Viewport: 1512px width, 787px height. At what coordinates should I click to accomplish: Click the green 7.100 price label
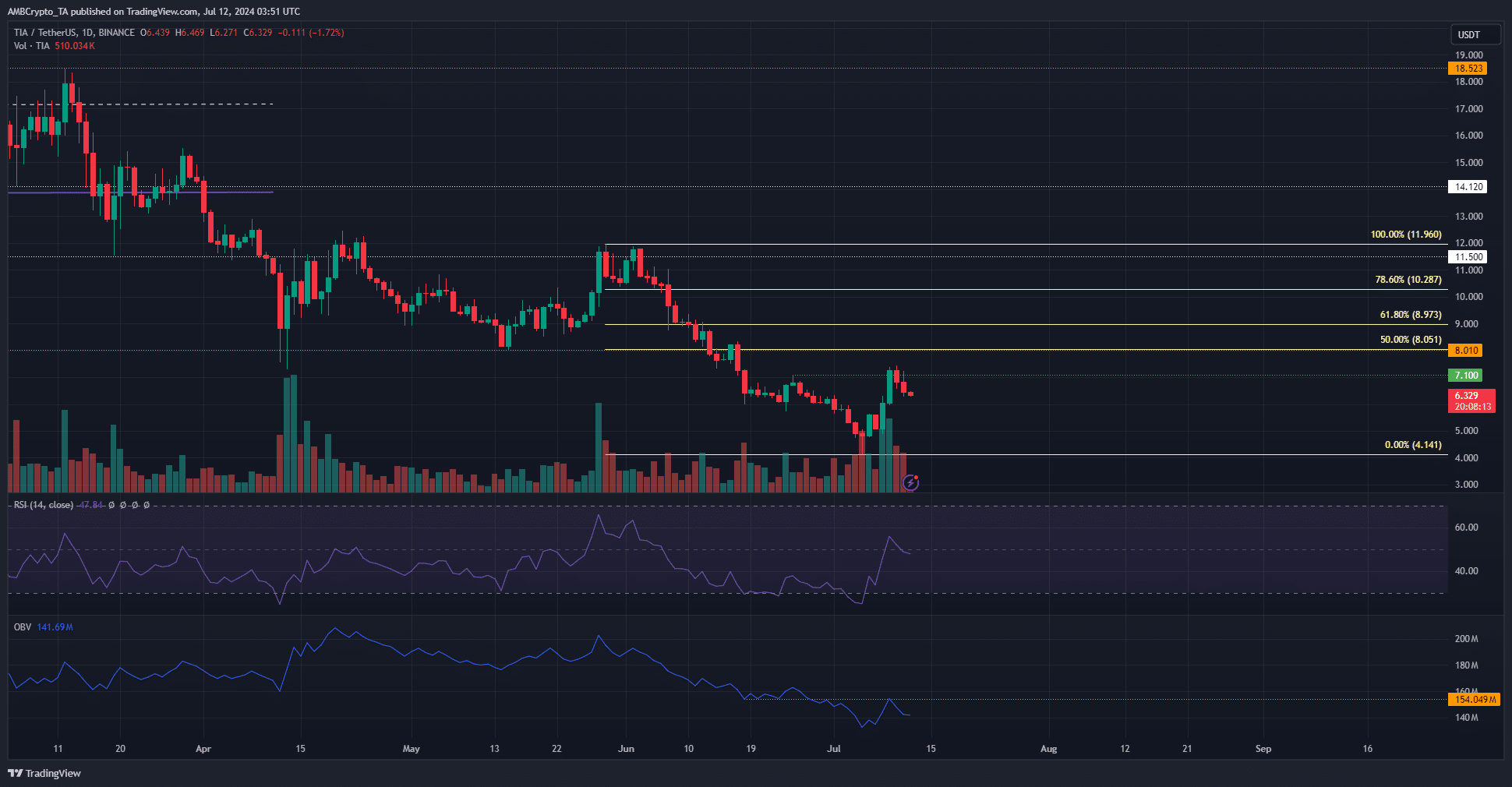(1466, 376)
